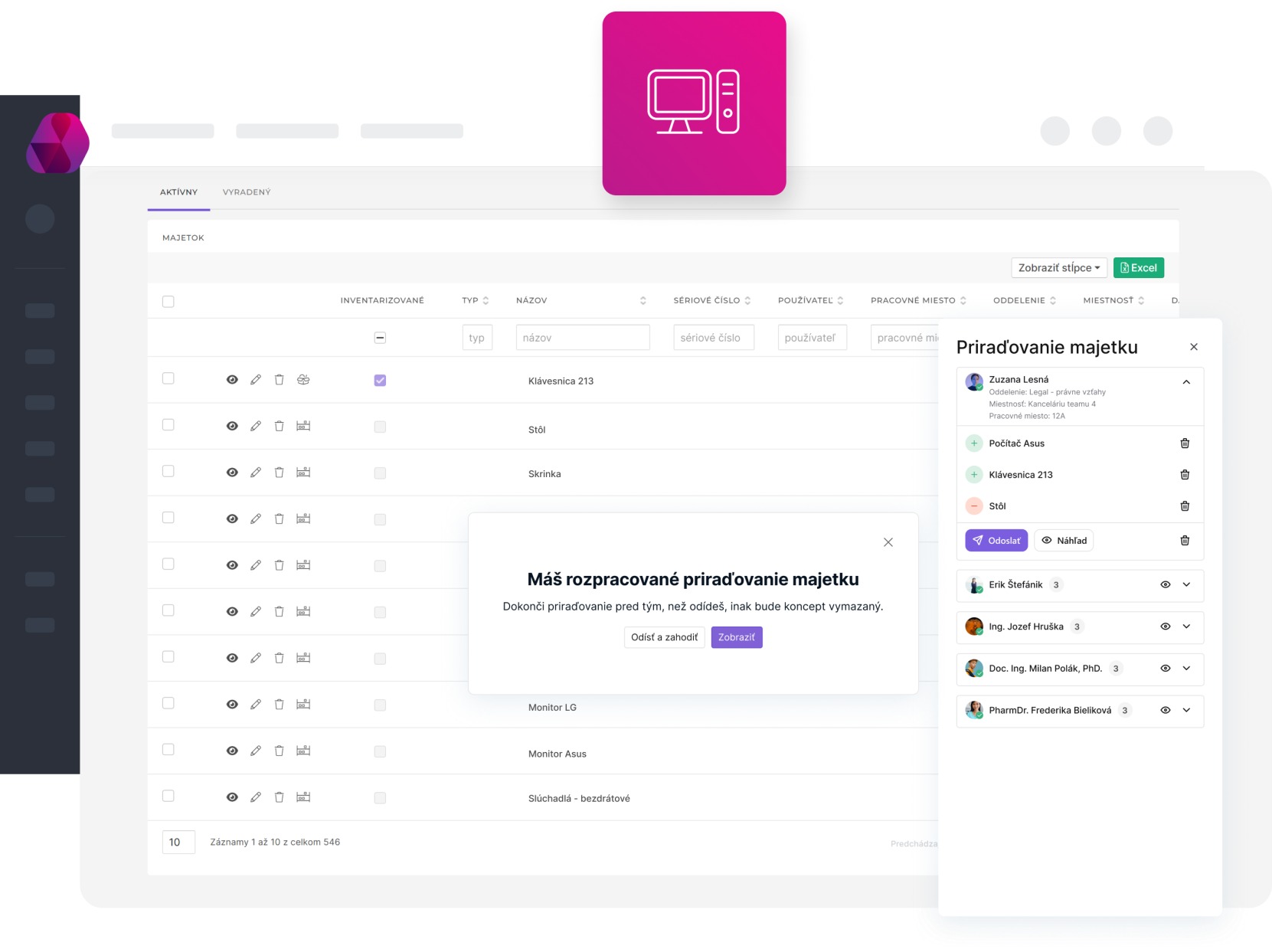This screenshot has width=1272, height=952.
Task: Click the názov filter input field
Action: click(582, 338)
